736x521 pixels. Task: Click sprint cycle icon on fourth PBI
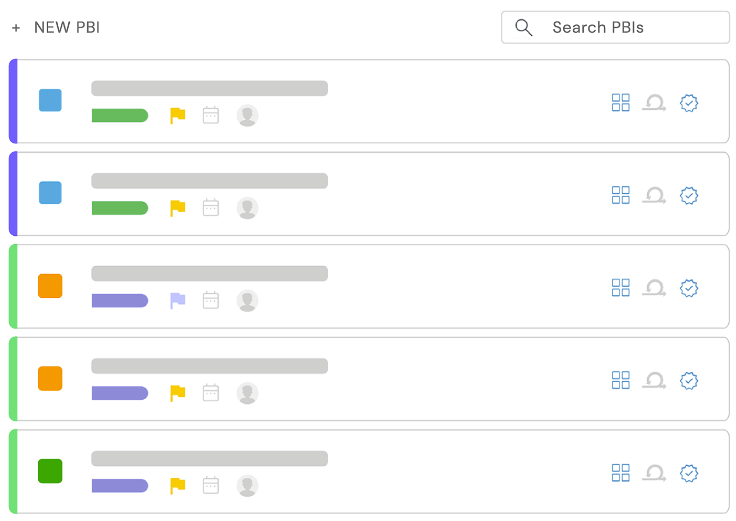(654, 380)
